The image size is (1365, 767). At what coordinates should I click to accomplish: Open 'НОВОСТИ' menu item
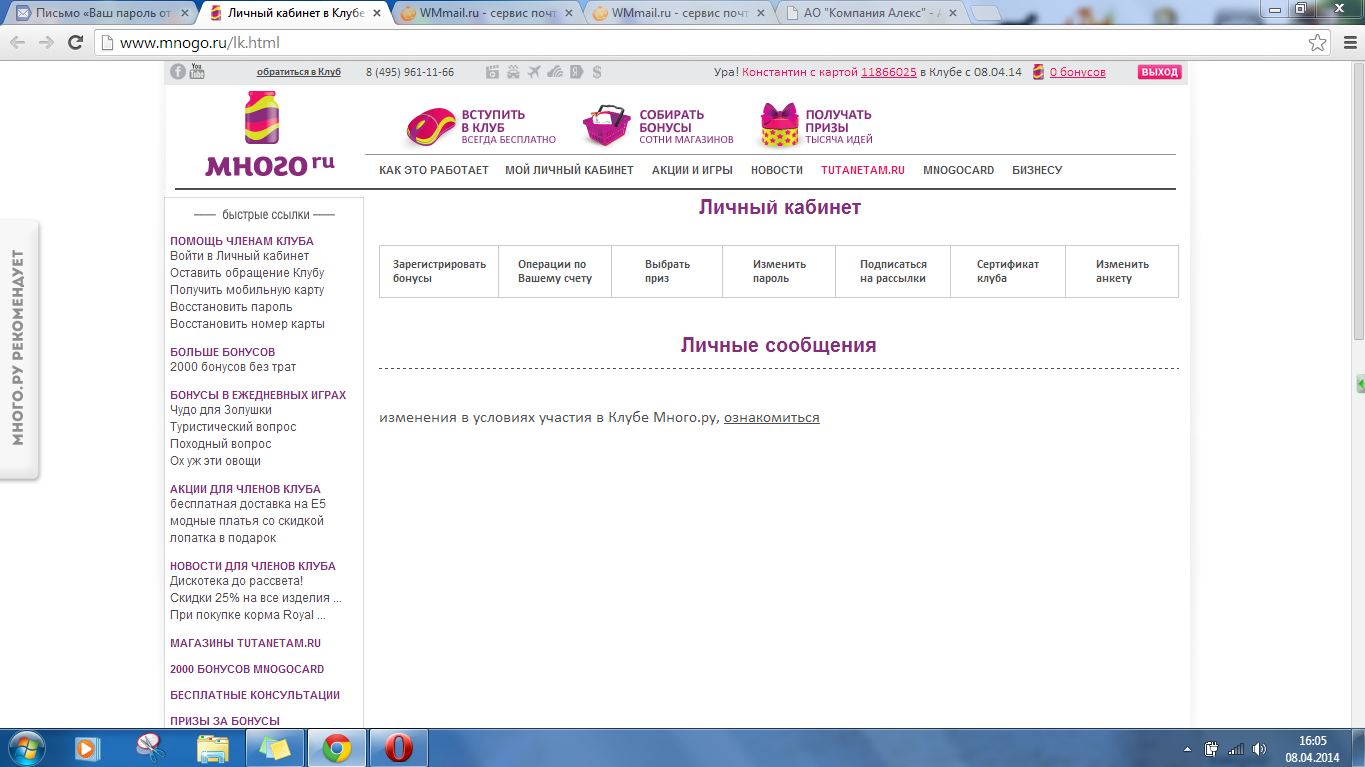pos(777,170)
